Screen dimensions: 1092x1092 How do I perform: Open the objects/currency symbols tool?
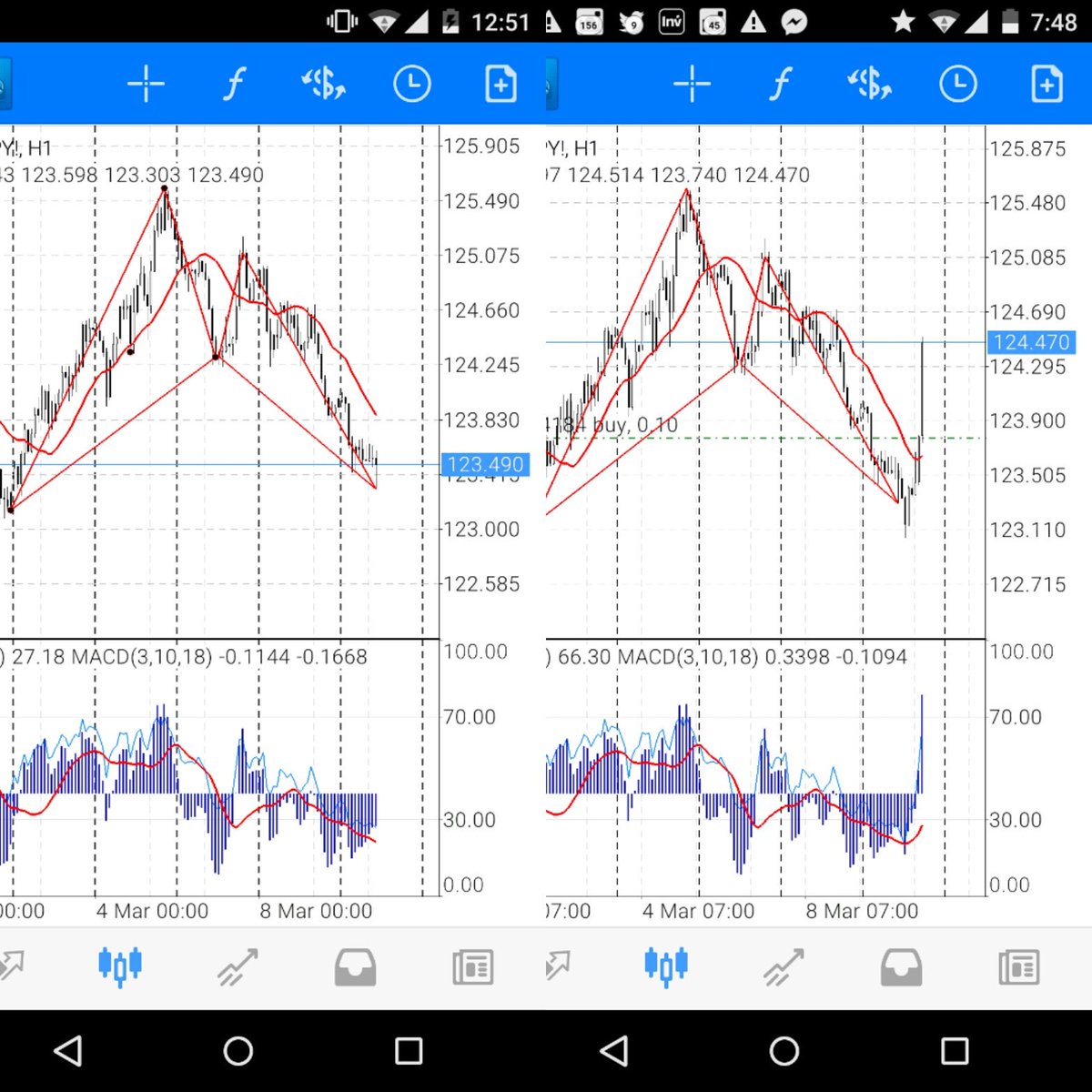(323, 83)
